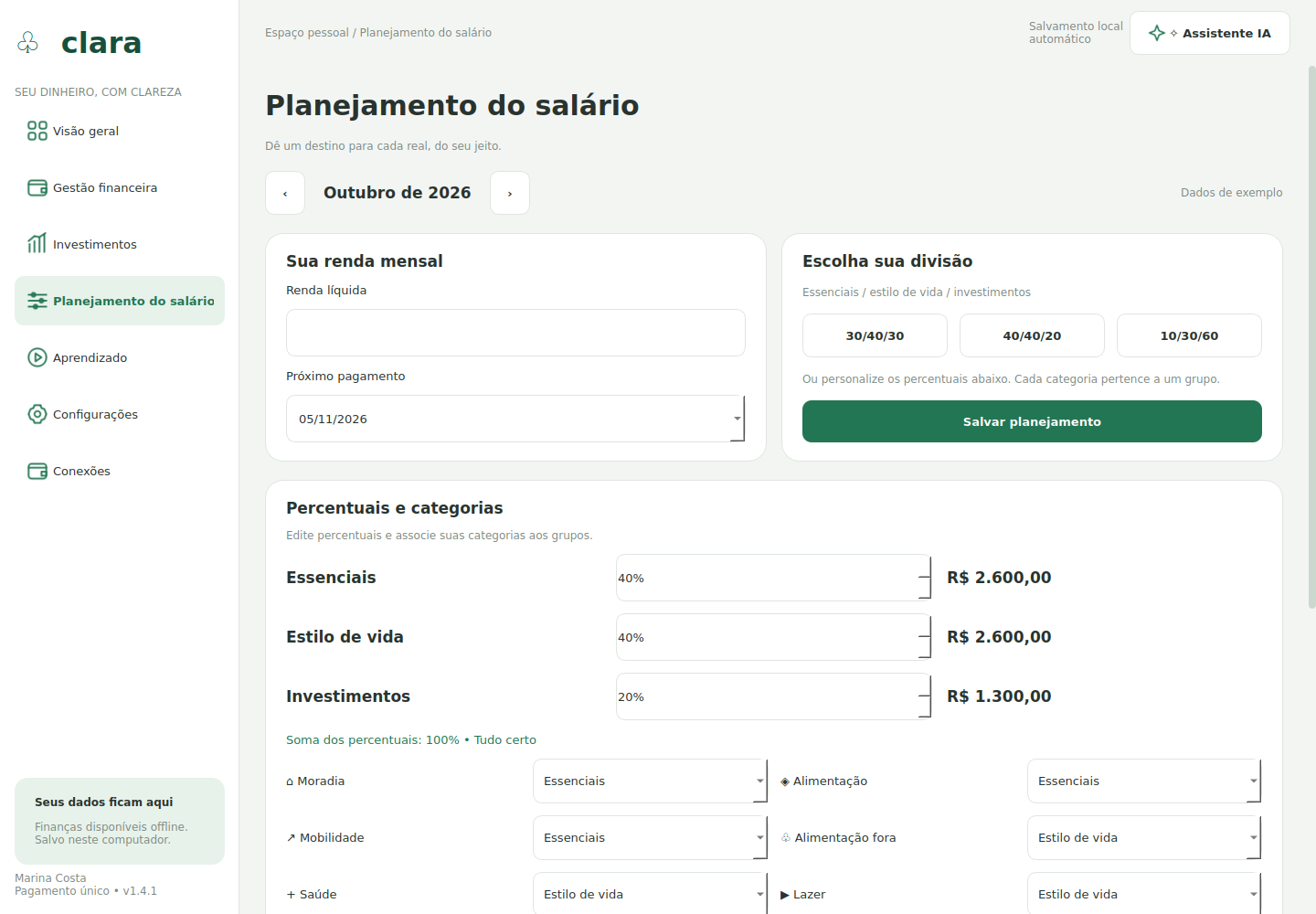
Task: Open the Moradia group dropdown
Action: [x=650, y=781]
